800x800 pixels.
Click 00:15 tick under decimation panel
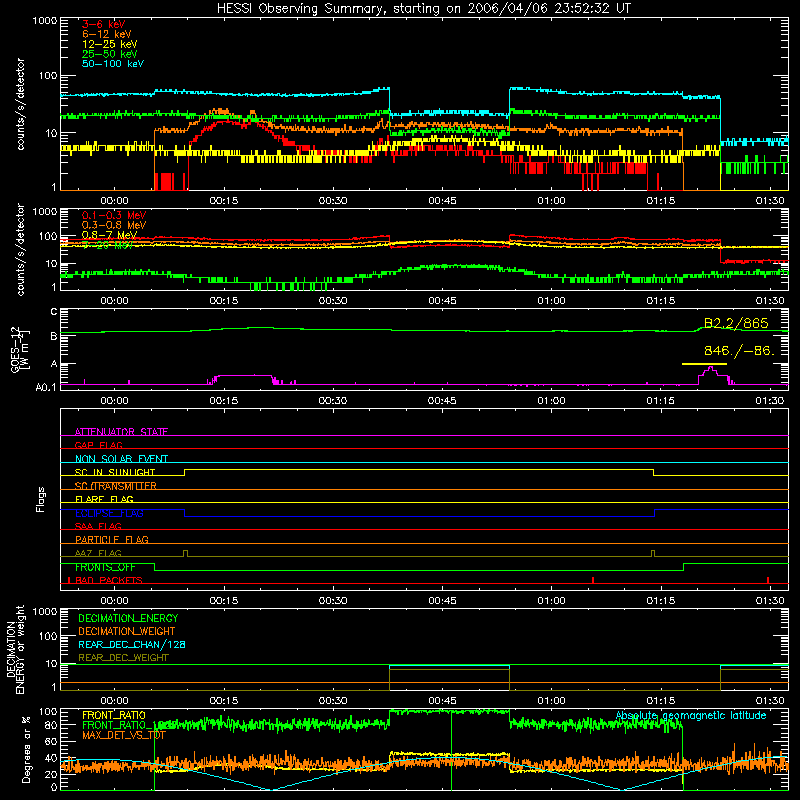pos(223,701)
